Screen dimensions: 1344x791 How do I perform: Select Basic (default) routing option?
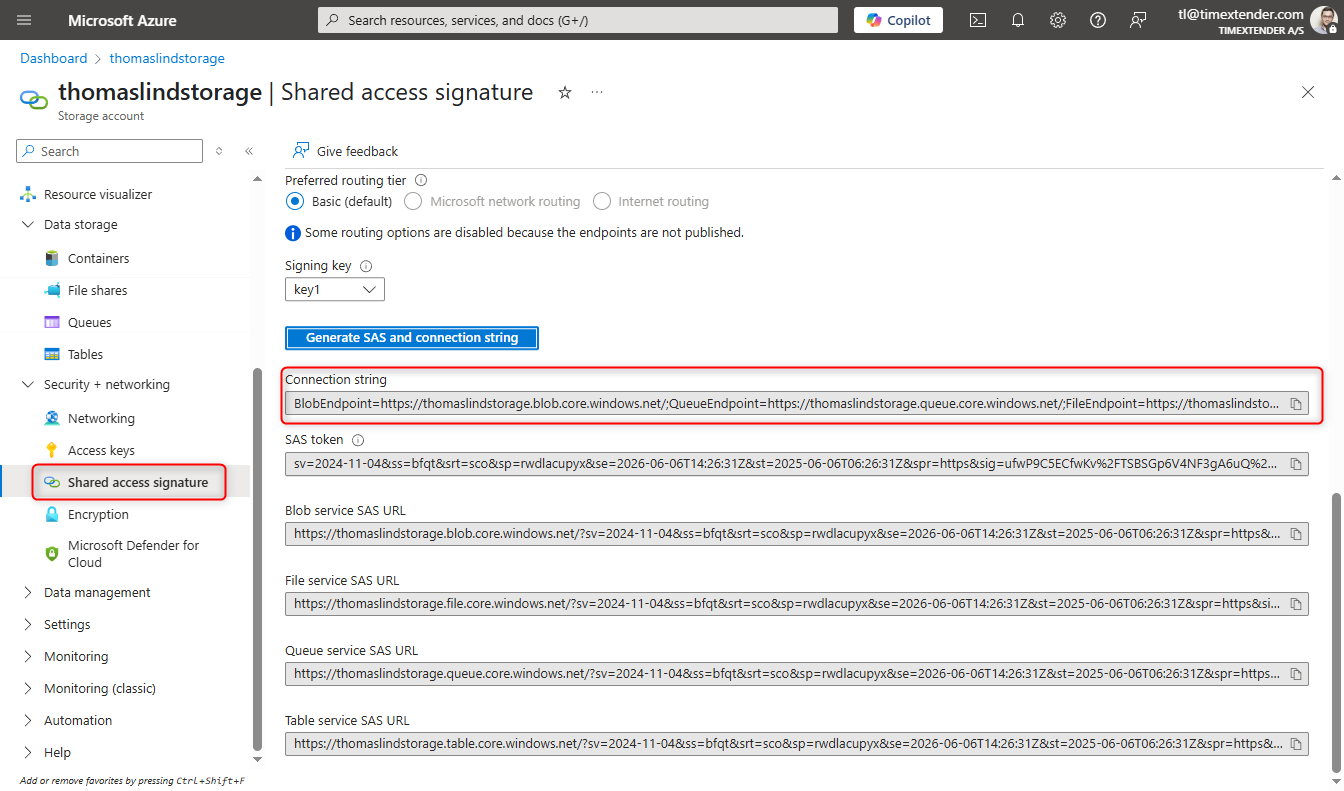tap(294, 201)
